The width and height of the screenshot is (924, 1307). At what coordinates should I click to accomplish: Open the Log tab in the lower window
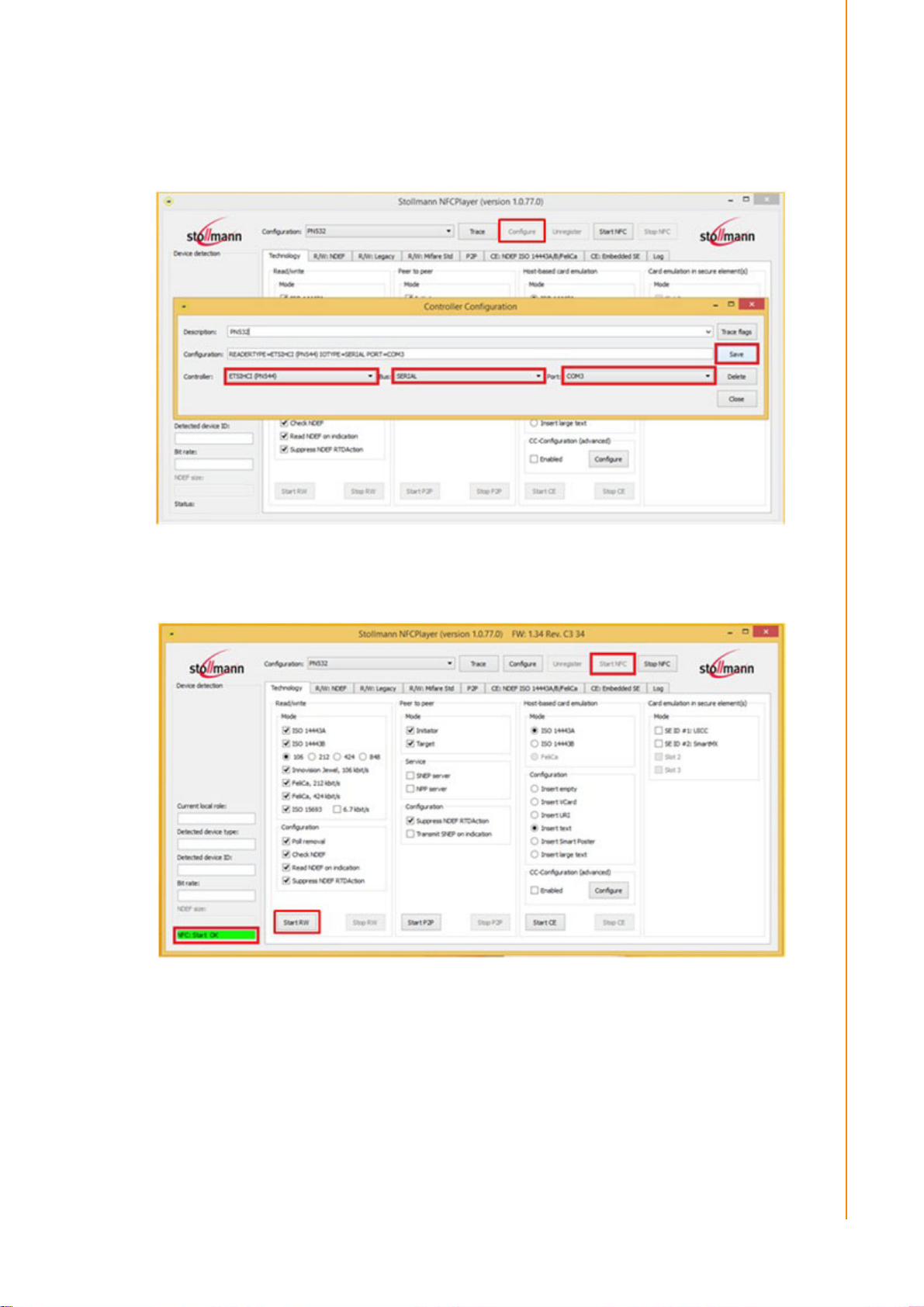click(x=658, y=688)
